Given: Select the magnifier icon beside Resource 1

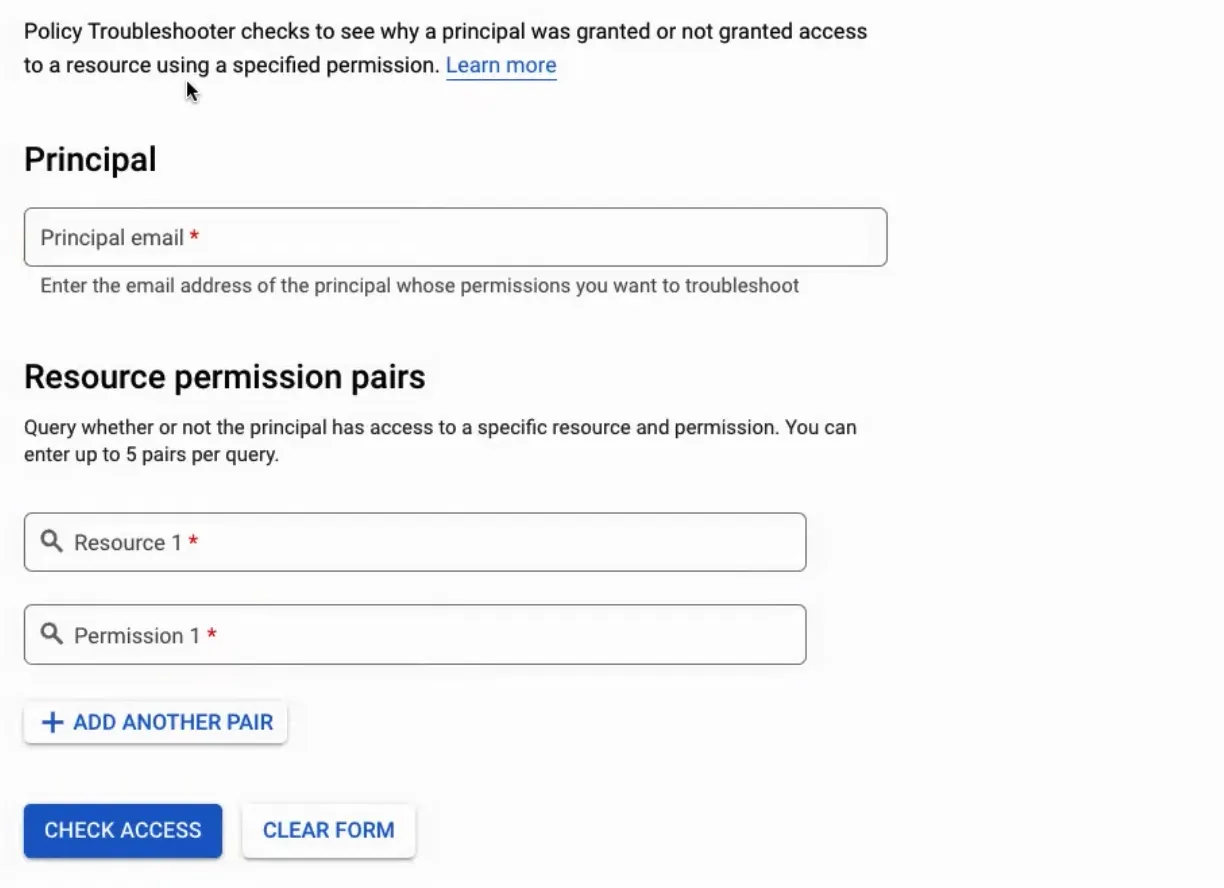Looking at the screenshot, I should pos(51,541).
